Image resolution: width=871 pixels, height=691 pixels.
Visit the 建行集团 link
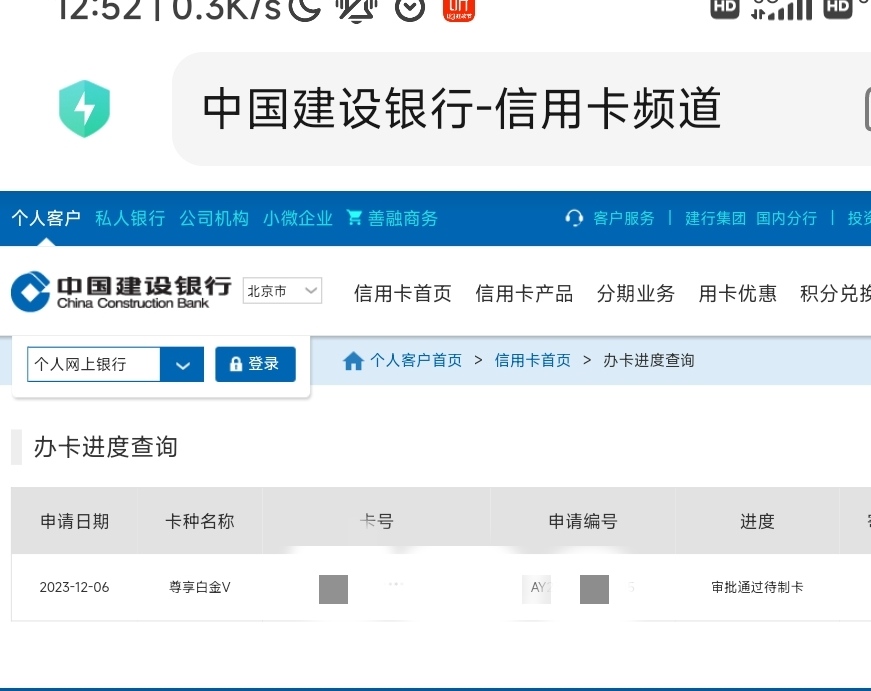(715, 218)
